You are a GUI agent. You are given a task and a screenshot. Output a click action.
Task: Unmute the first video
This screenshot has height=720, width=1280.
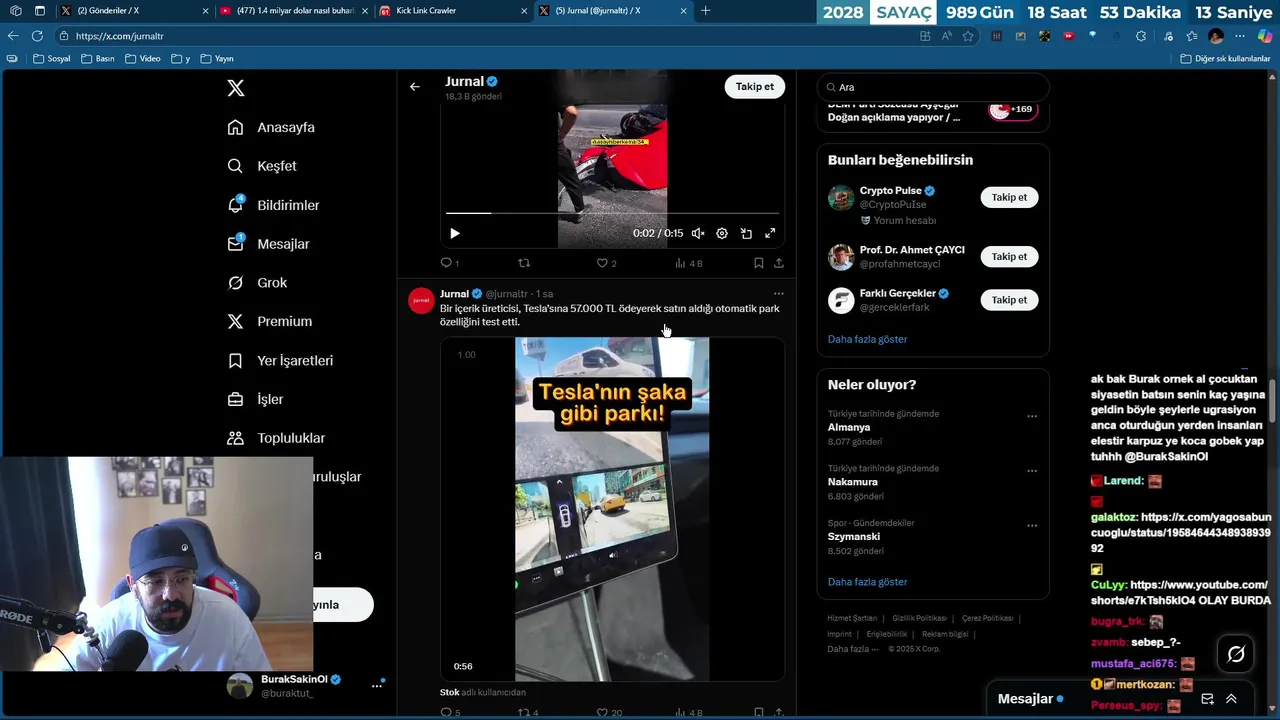[698, 233]
